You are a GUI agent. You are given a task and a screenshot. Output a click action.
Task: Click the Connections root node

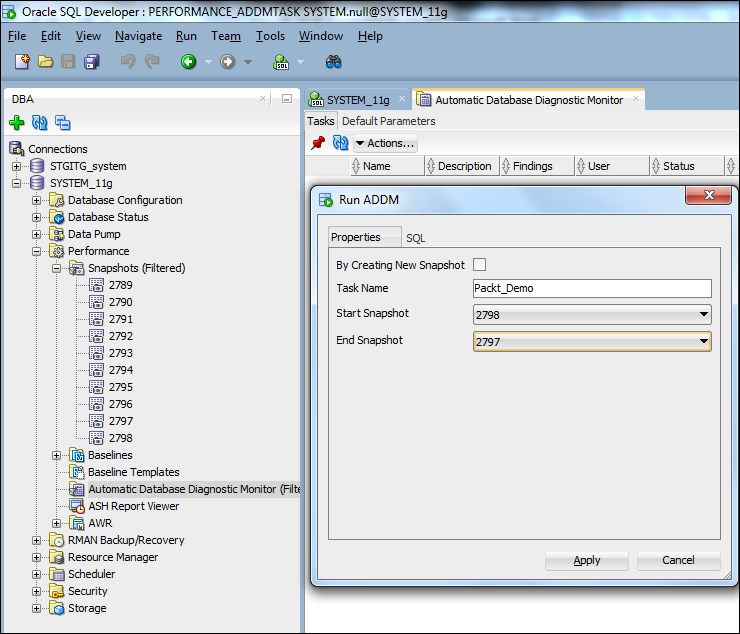(x=58, y=149)
